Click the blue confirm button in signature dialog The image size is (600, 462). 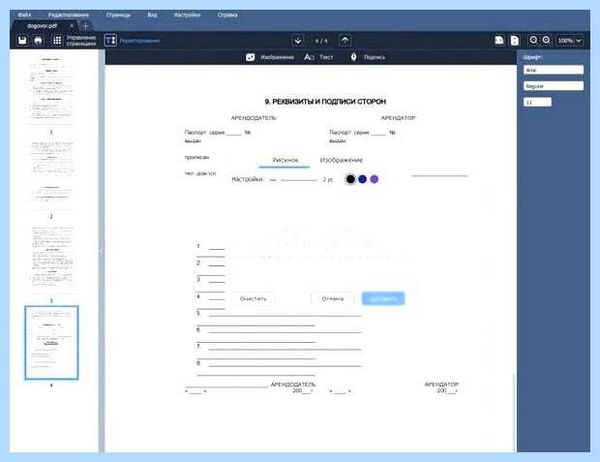(x=383, y=299)
